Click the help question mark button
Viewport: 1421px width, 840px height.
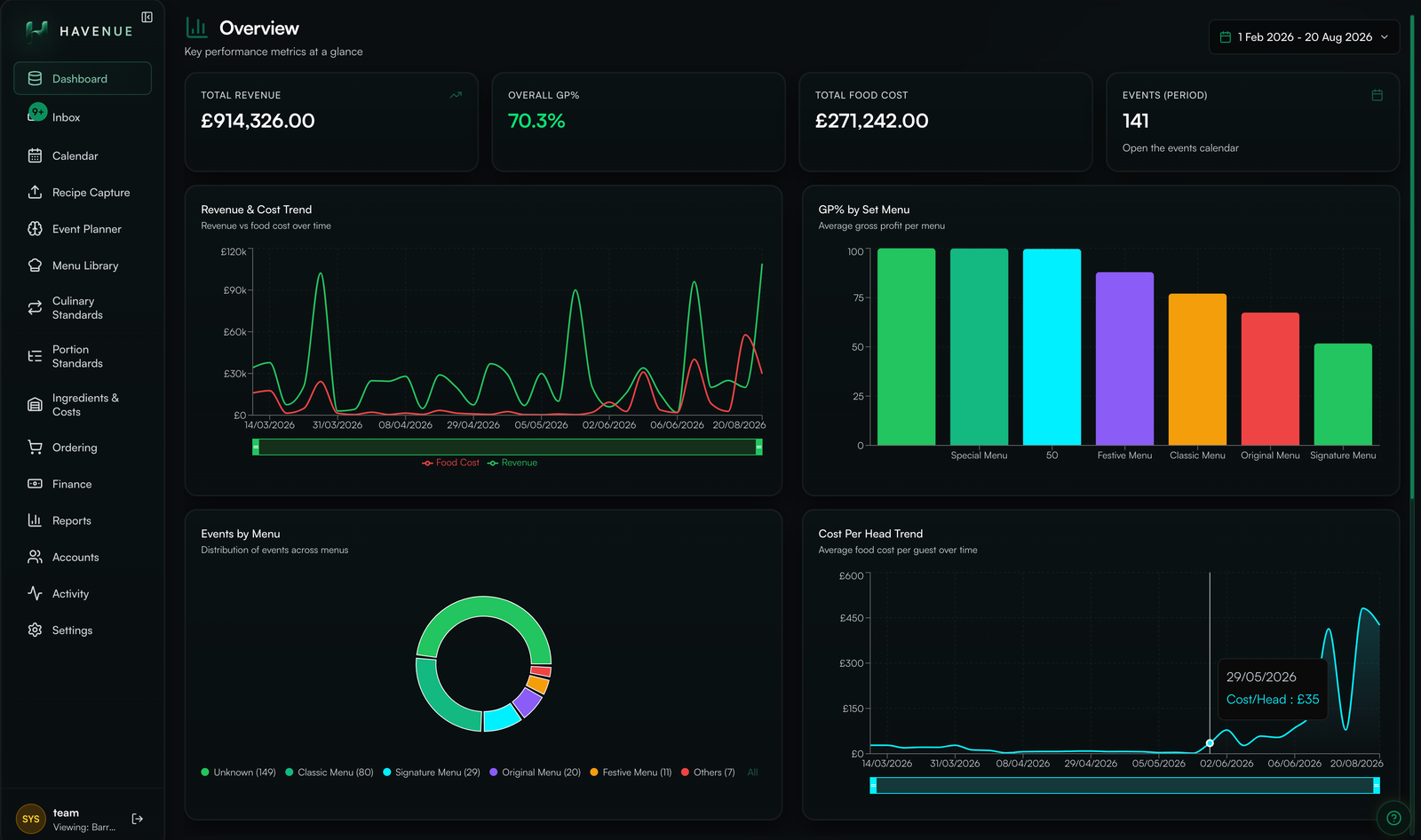pyautogui.click(x=1393, y=819)
